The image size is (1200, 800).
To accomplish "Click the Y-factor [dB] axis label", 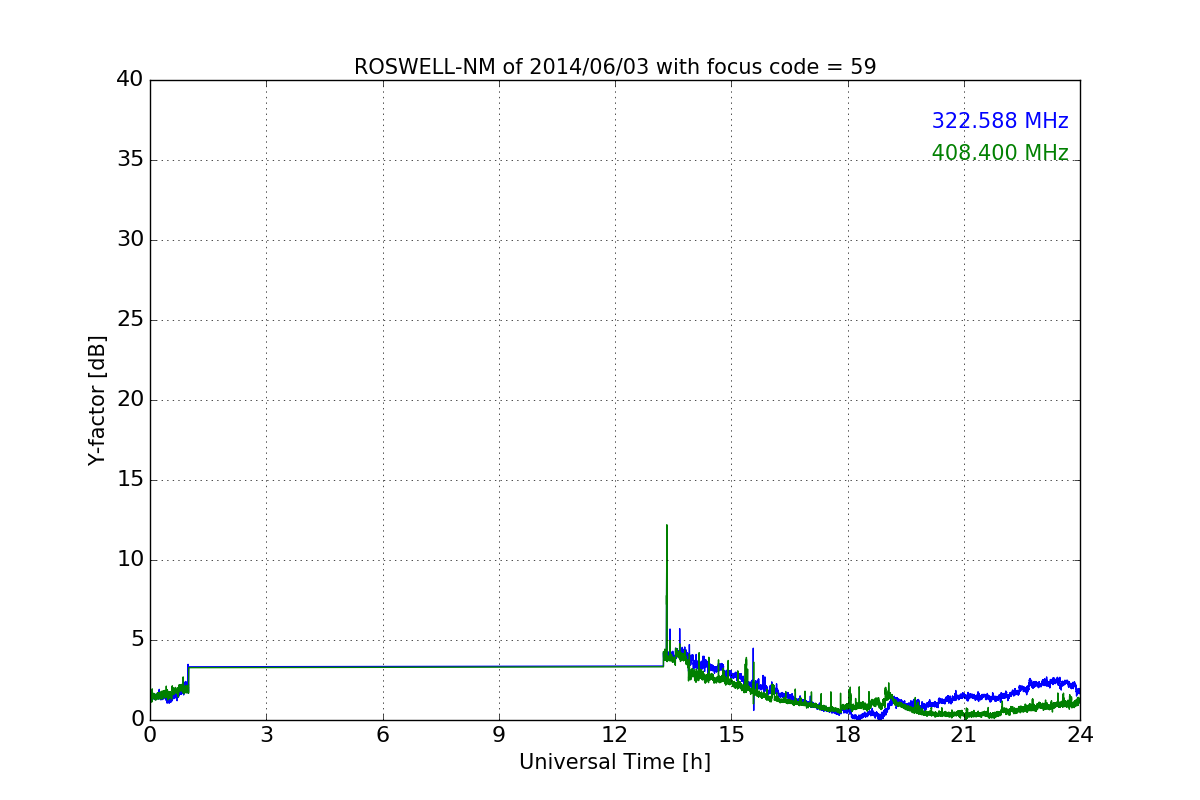I will click(97, 400).
